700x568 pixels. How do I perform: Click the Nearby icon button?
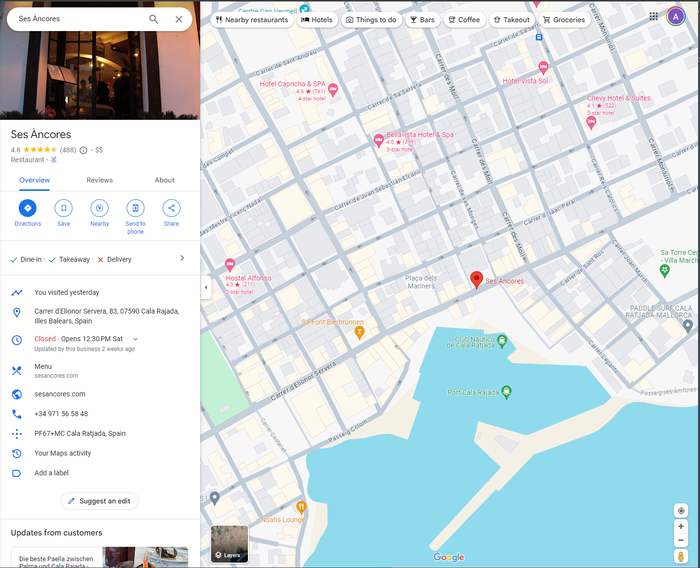point(100,208)
